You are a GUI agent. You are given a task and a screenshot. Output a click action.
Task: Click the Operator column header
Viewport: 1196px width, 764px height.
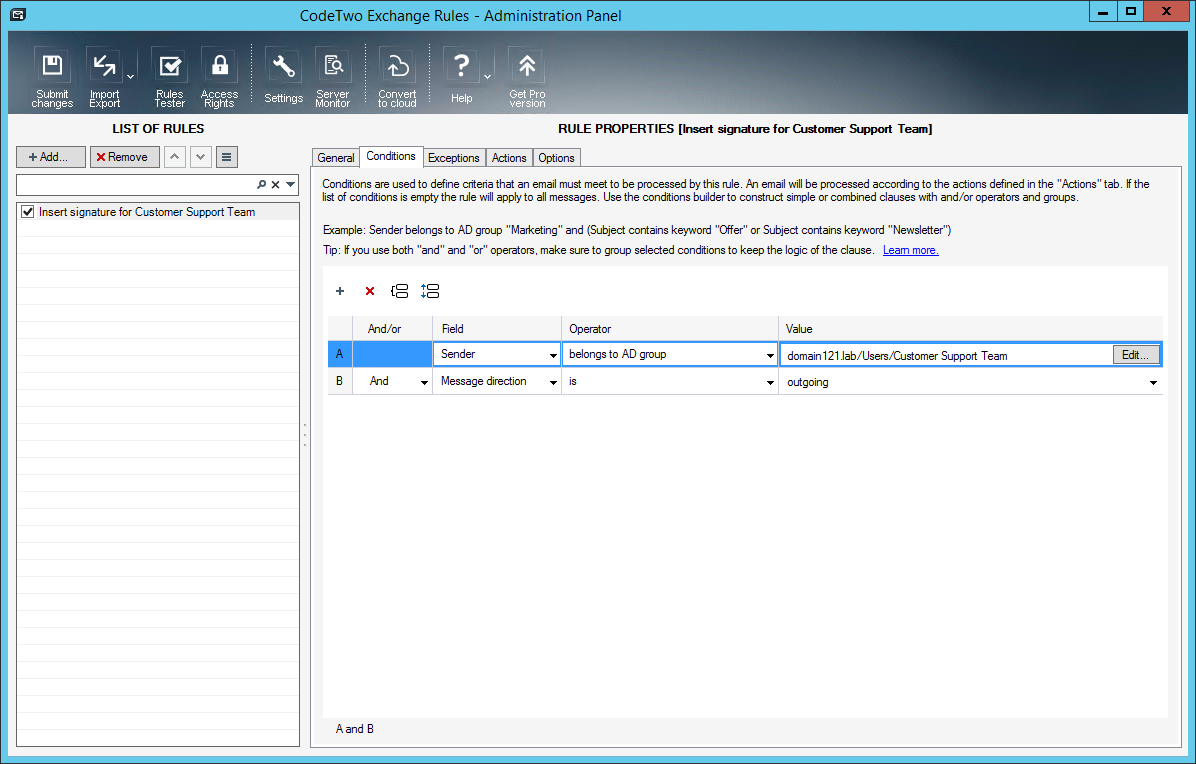[670, 329]
